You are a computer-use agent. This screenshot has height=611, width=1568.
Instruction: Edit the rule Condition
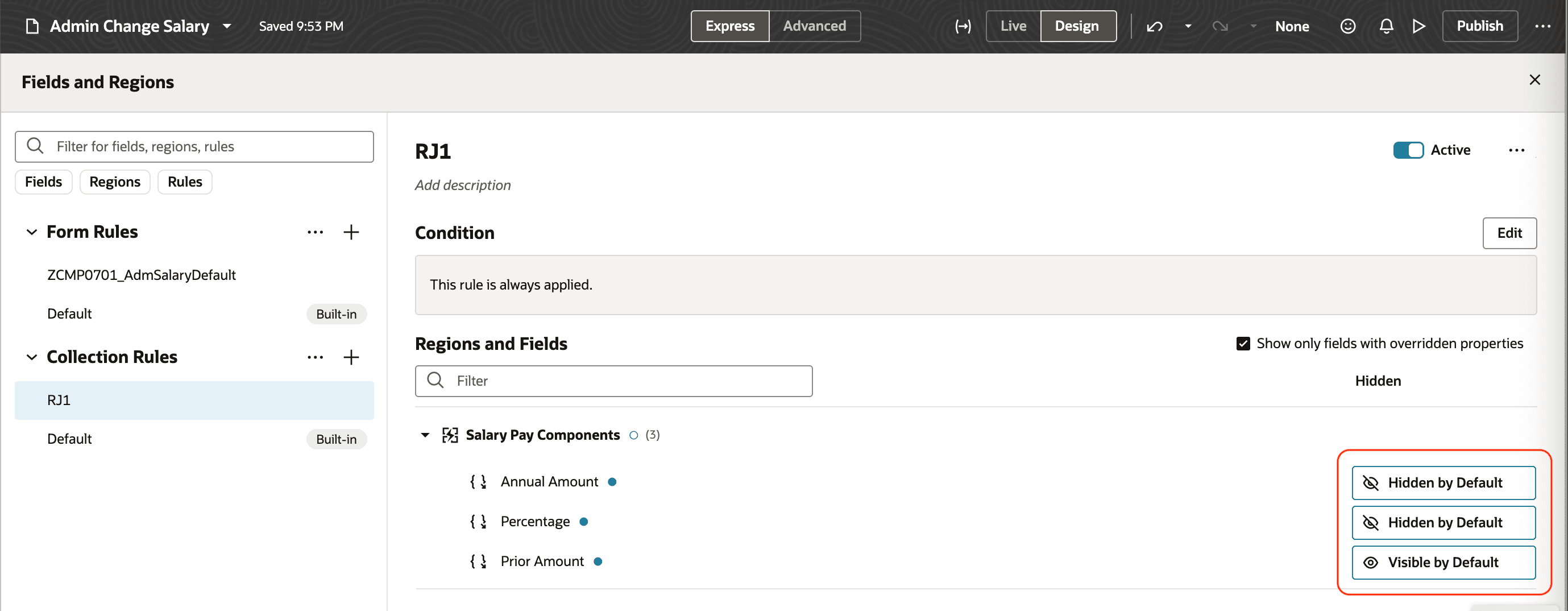pos(1509,233)
